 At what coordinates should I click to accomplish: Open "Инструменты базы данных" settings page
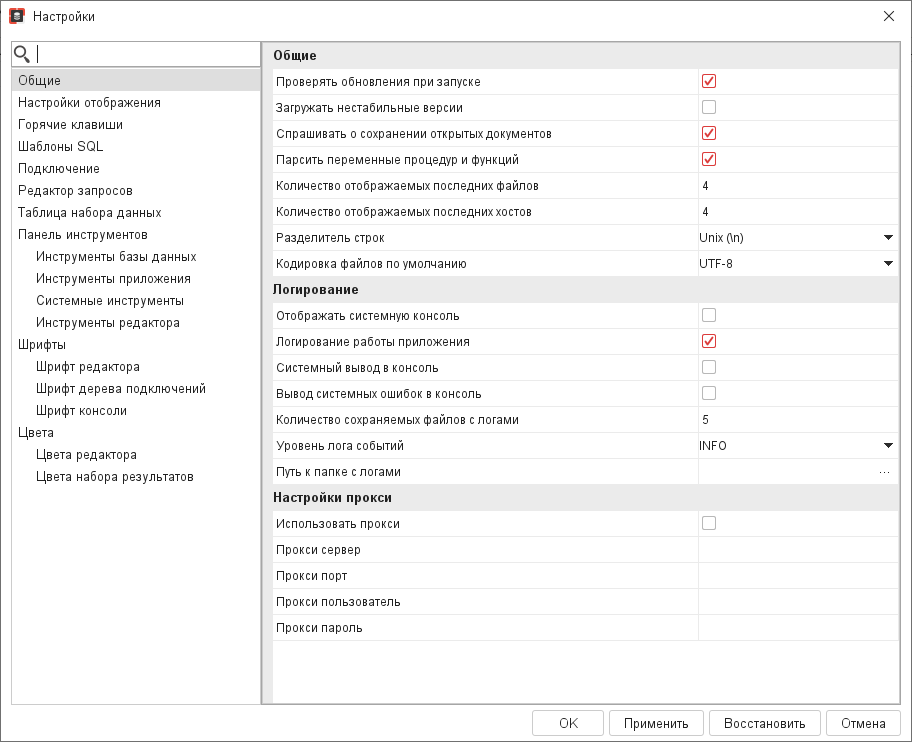tap(116, 257)
